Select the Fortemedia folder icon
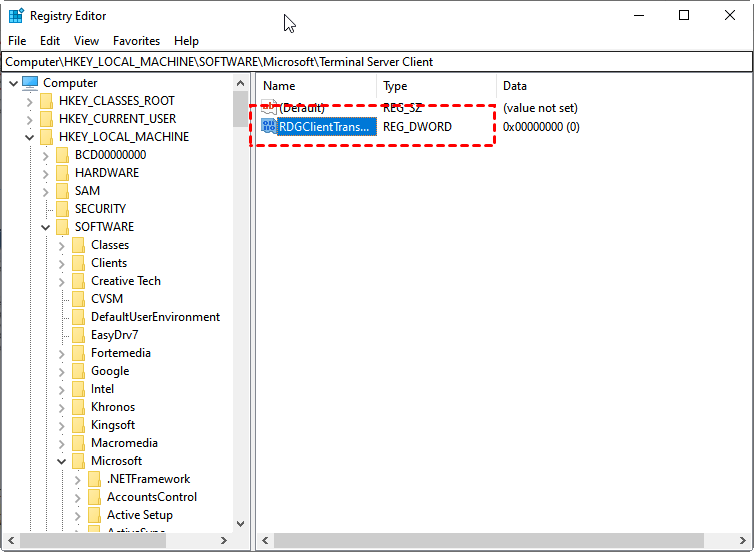 (x=78, y=353)
